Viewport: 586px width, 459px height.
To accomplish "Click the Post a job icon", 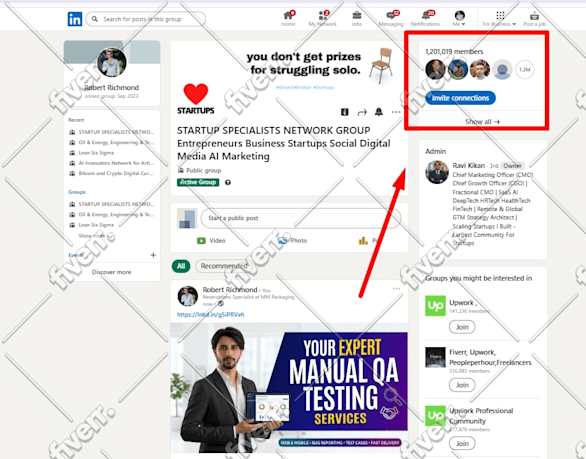I will pos(534,18).
